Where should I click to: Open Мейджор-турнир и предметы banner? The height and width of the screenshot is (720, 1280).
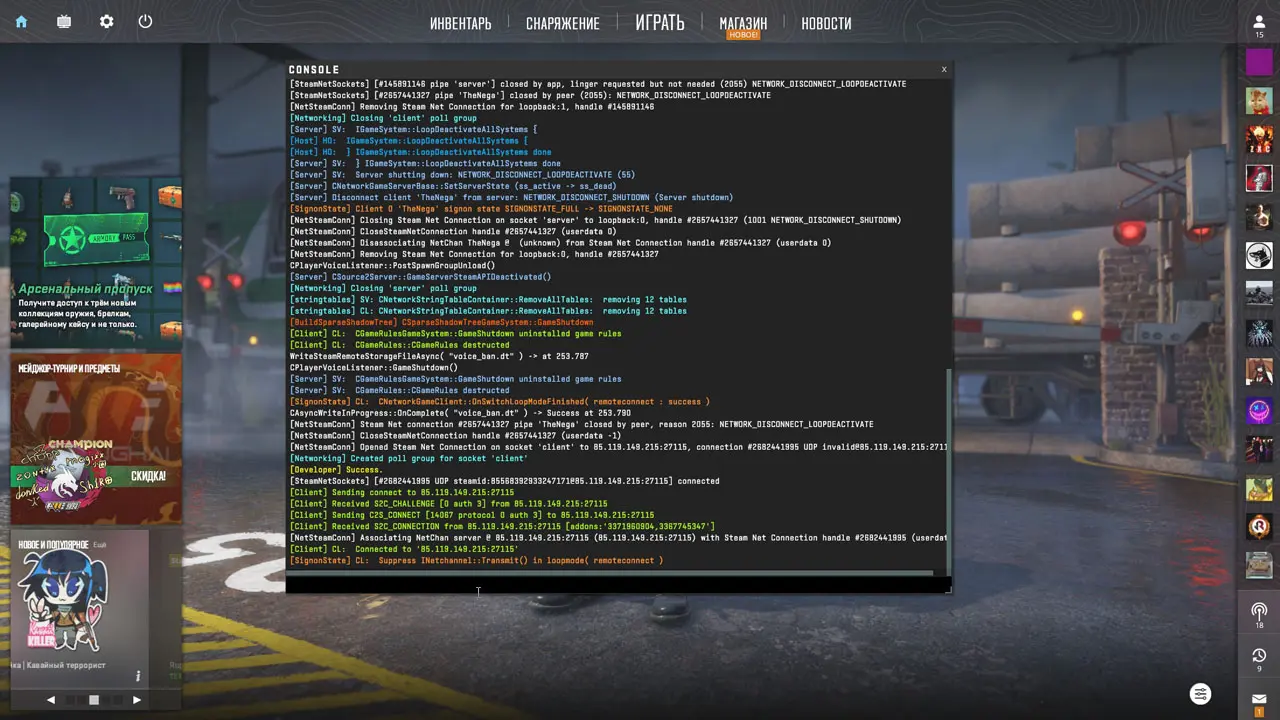point(96,440)
